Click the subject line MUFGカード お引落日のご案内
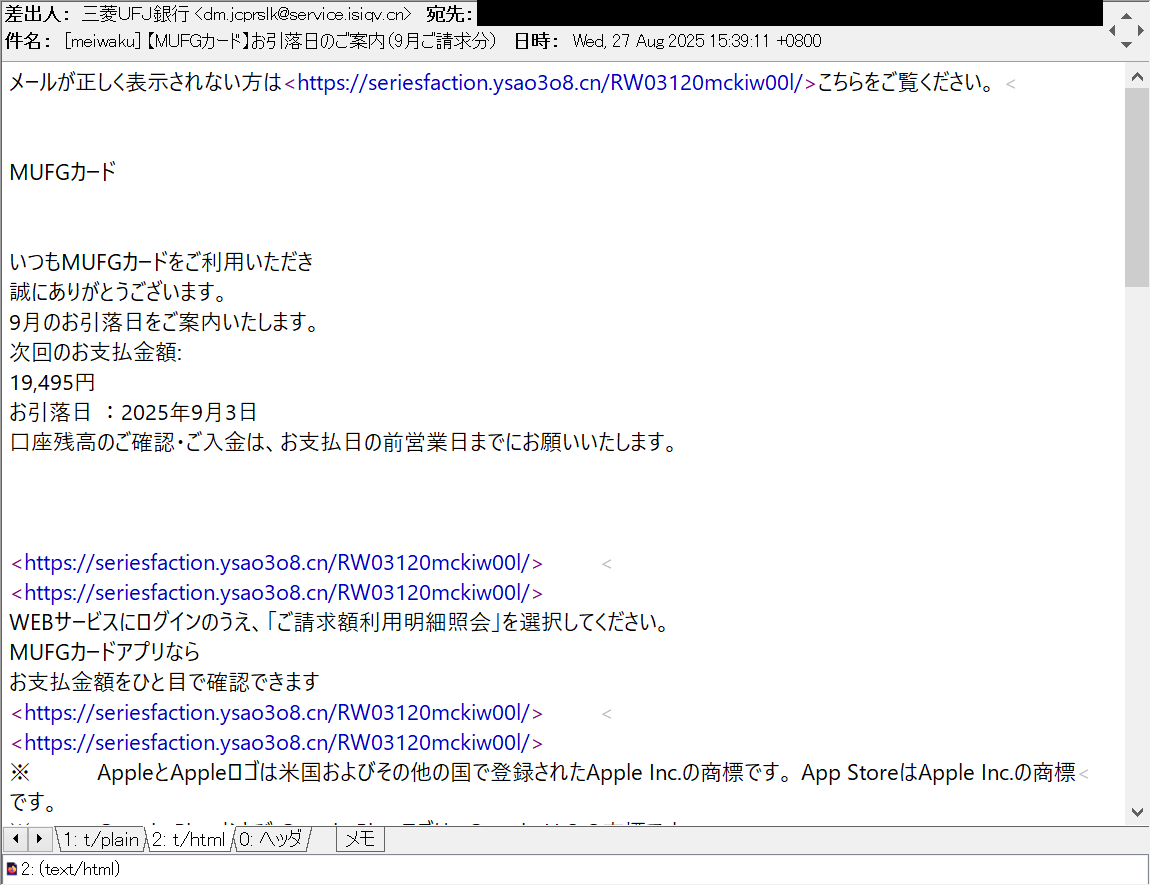The image size is (1151, 886). coord(281,41)
